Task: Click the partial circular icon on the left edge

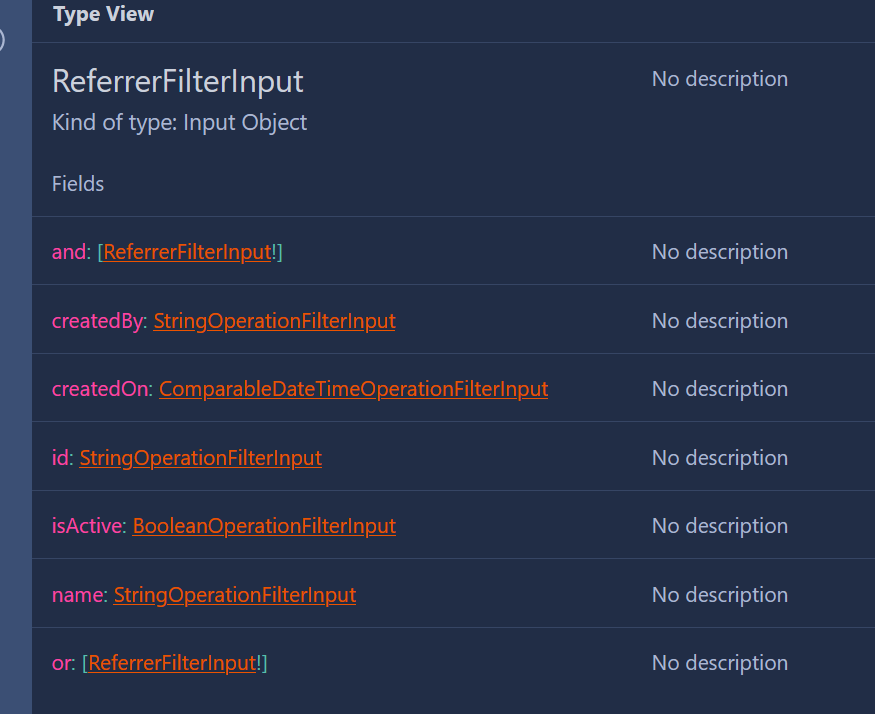Action: coord(2,40)
